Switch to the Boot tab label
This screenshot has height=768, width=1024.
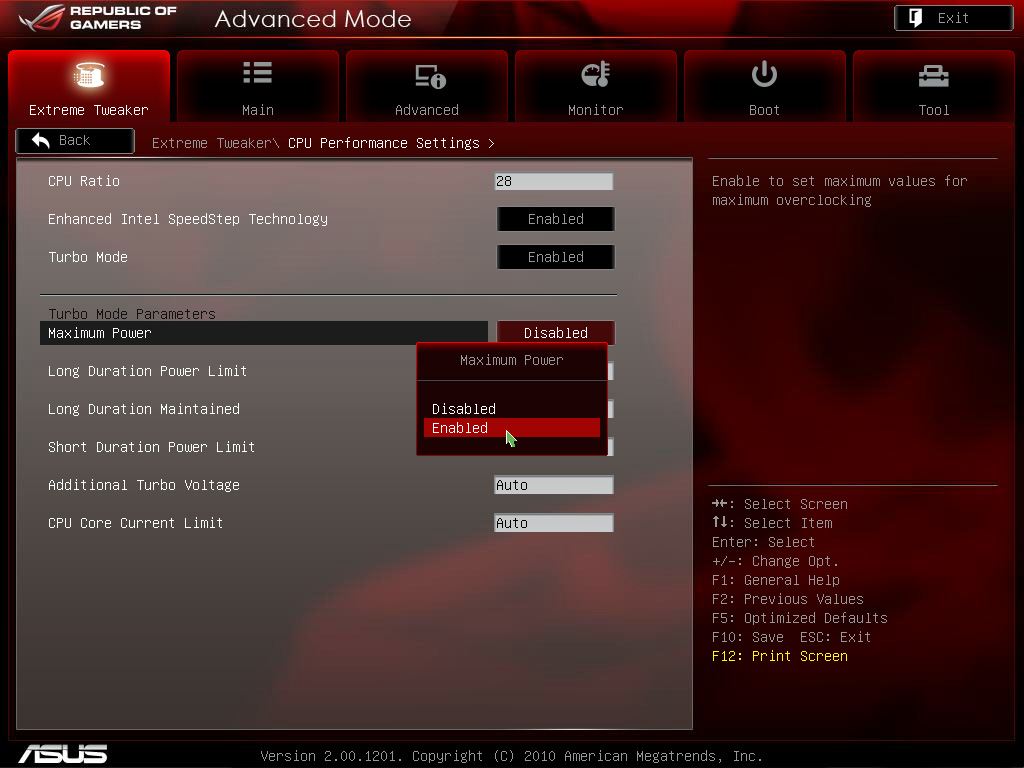click(x=764, y=110)
